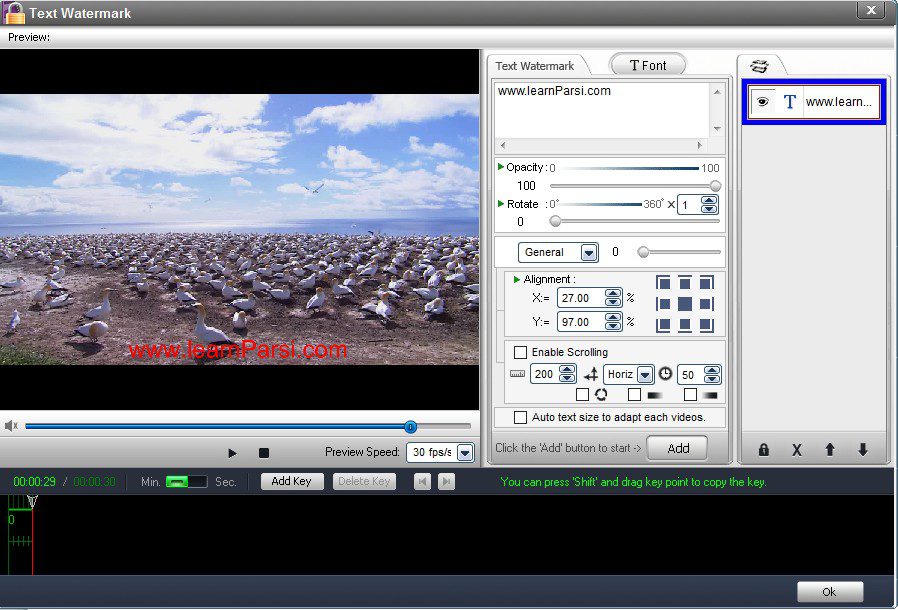Align watermark to bottom-center
This screenshot has height=610, width=898.
coord(685,325)
